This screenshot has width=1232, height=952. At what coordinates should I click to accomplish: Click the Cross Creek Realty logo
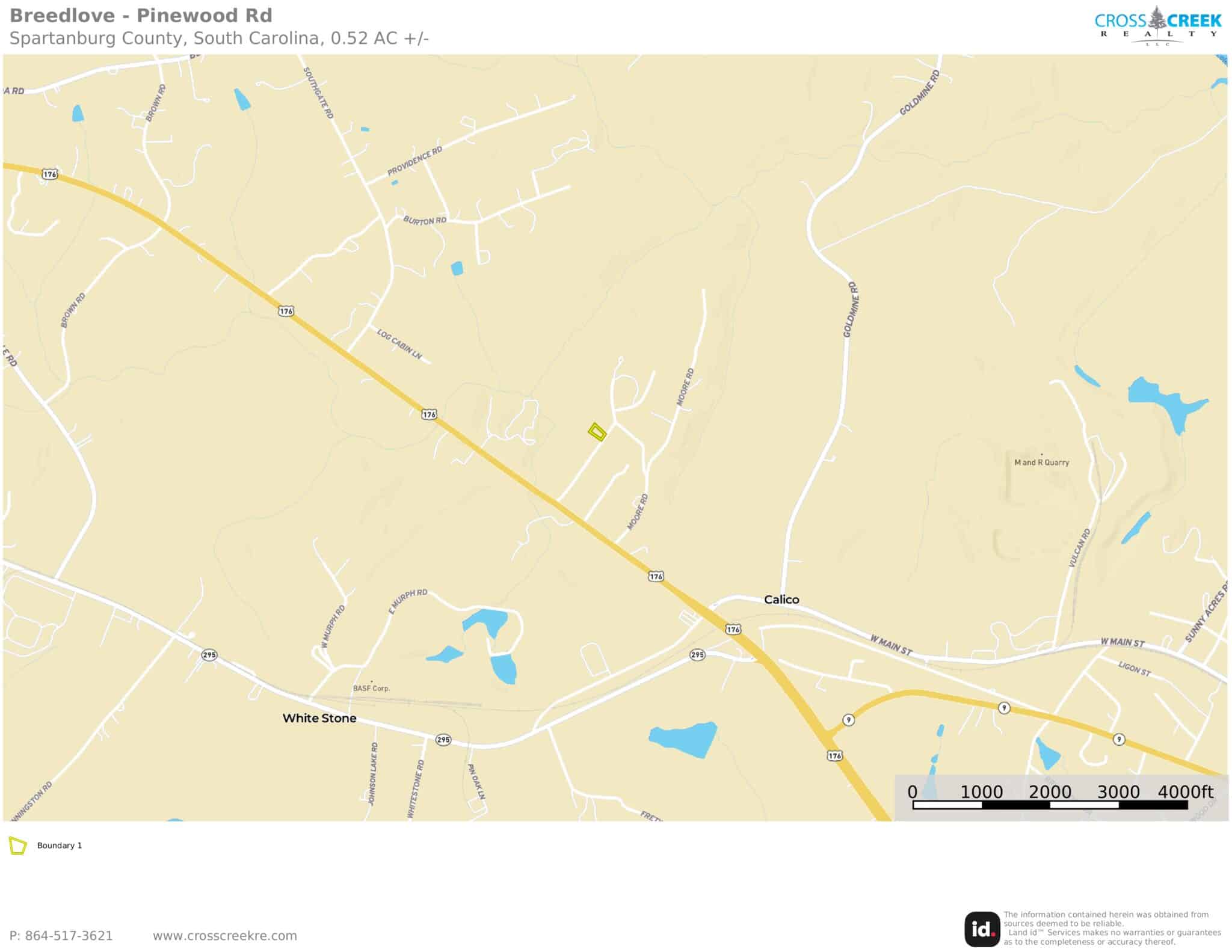point(1157,25)
